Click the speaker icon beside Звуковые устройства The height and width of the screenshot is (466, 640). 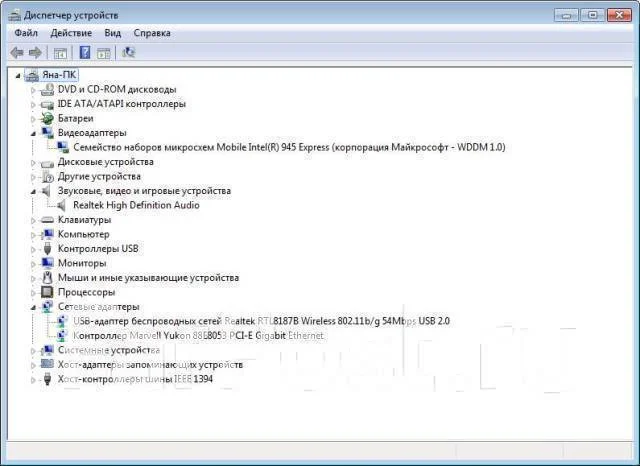click(x=47, y=191)
